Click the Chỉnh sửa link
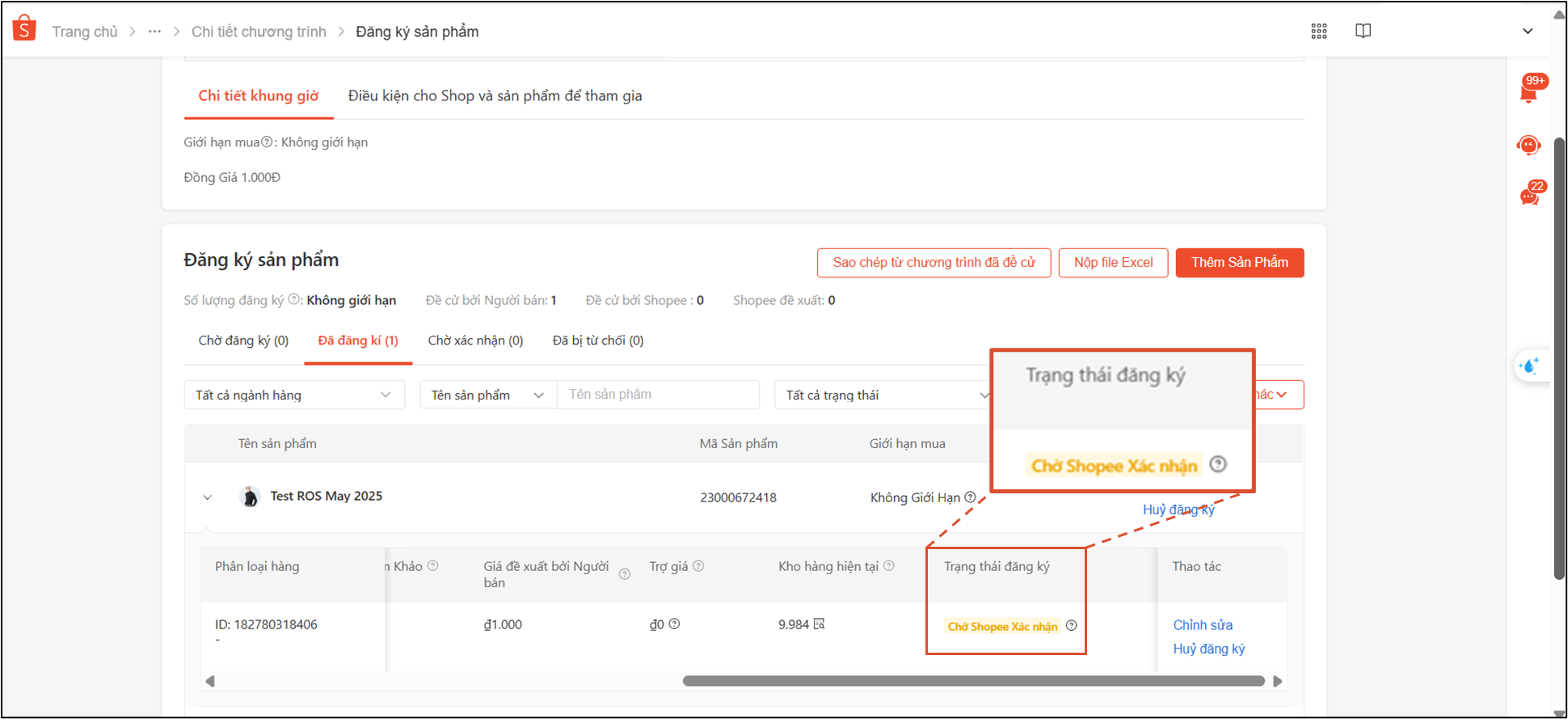Image resolution: width=1568 pixels, height=719 pixels. pos(1203,625)
